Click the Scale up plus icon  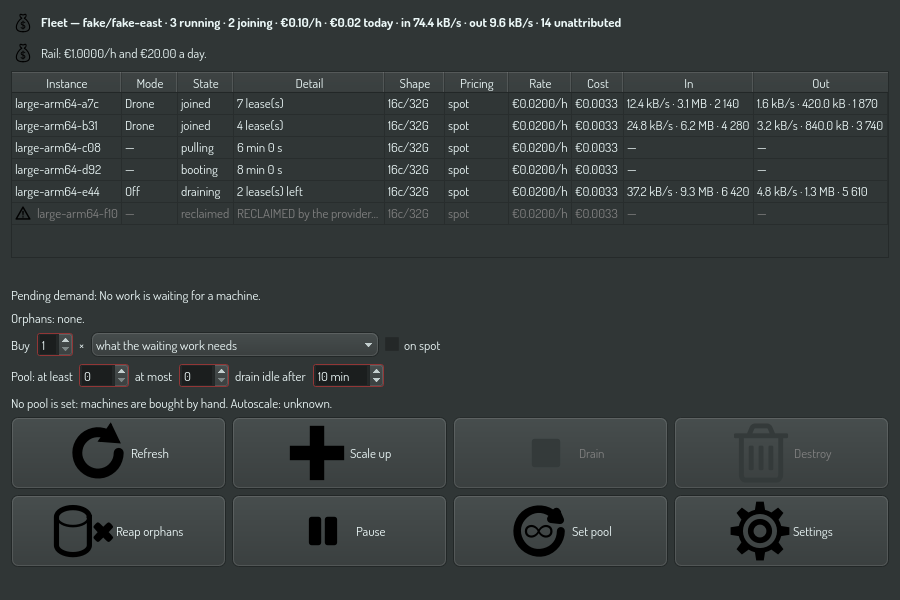coord(317,453)
